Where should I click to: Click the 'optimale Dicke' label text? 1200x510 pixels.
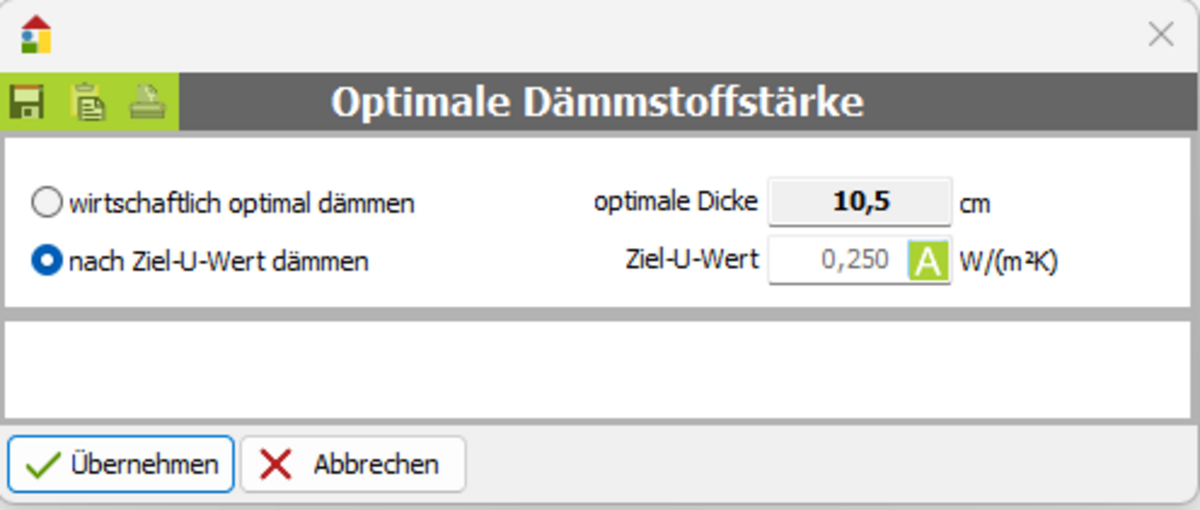click(x=675, y=203)
